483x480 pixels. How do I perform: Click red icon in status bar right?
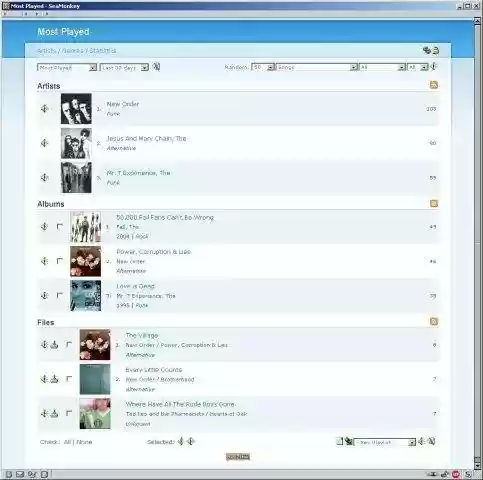(456, 474)
